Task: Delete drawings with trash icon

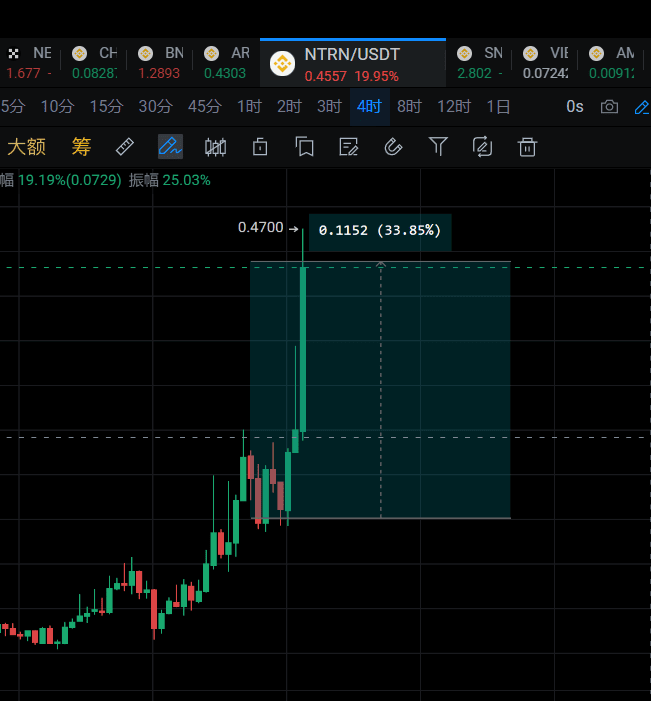Action: pyautogui.click(x=527, y=147)
